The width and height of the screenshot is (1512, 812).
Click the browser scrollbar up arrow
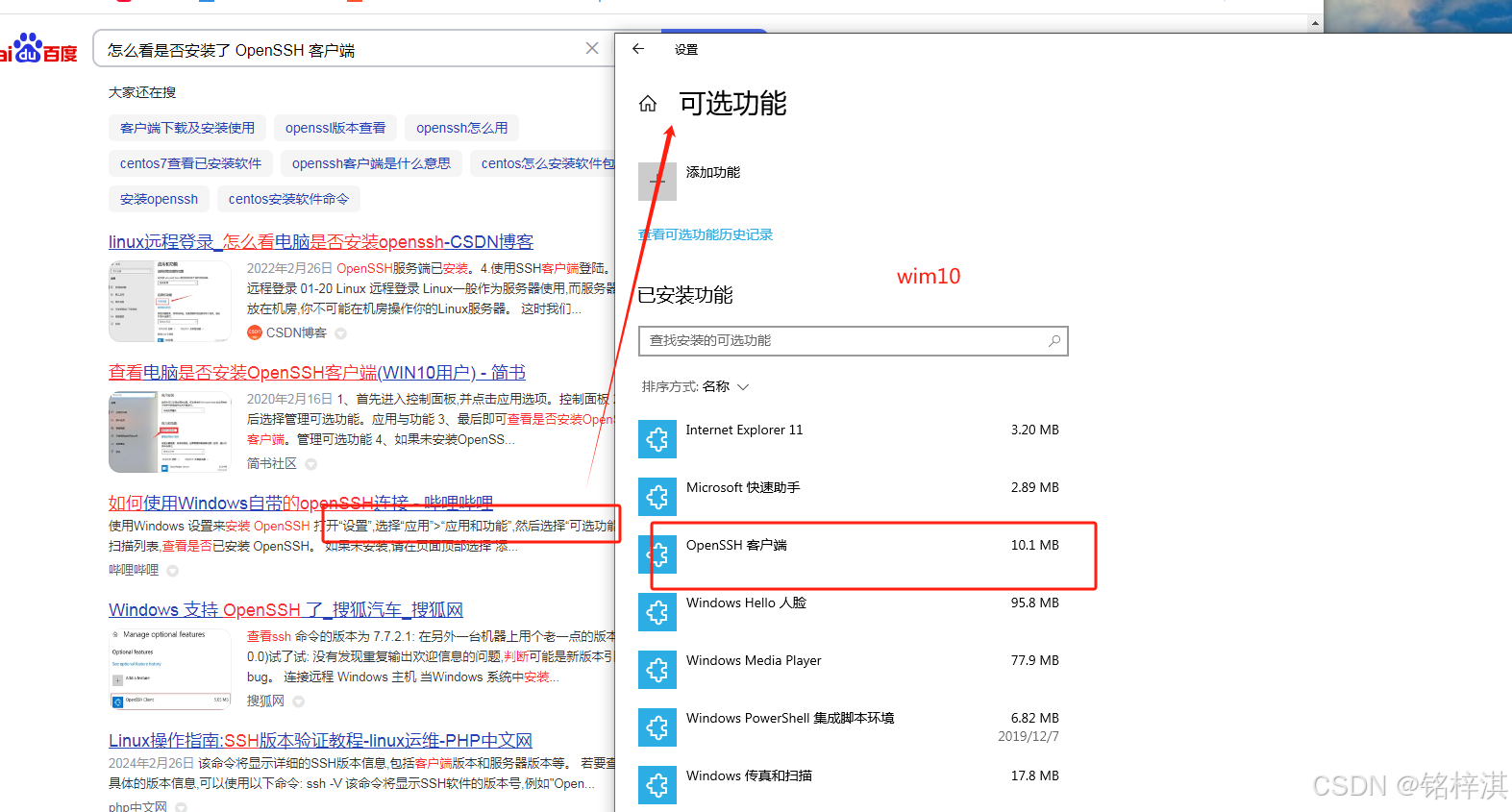[x=1315, y=23]
